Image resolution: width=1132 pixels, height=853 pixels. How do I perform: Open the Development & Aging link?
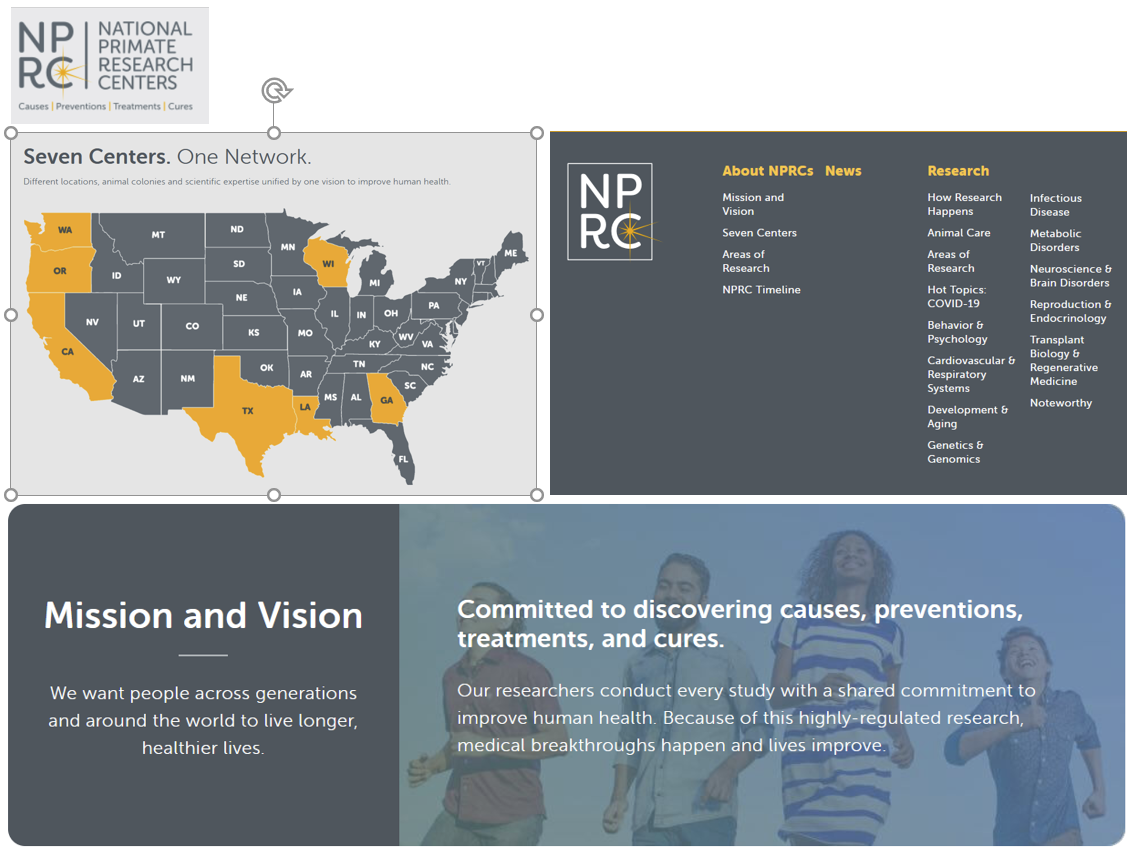pyautogui.click(x=967, y=416)
